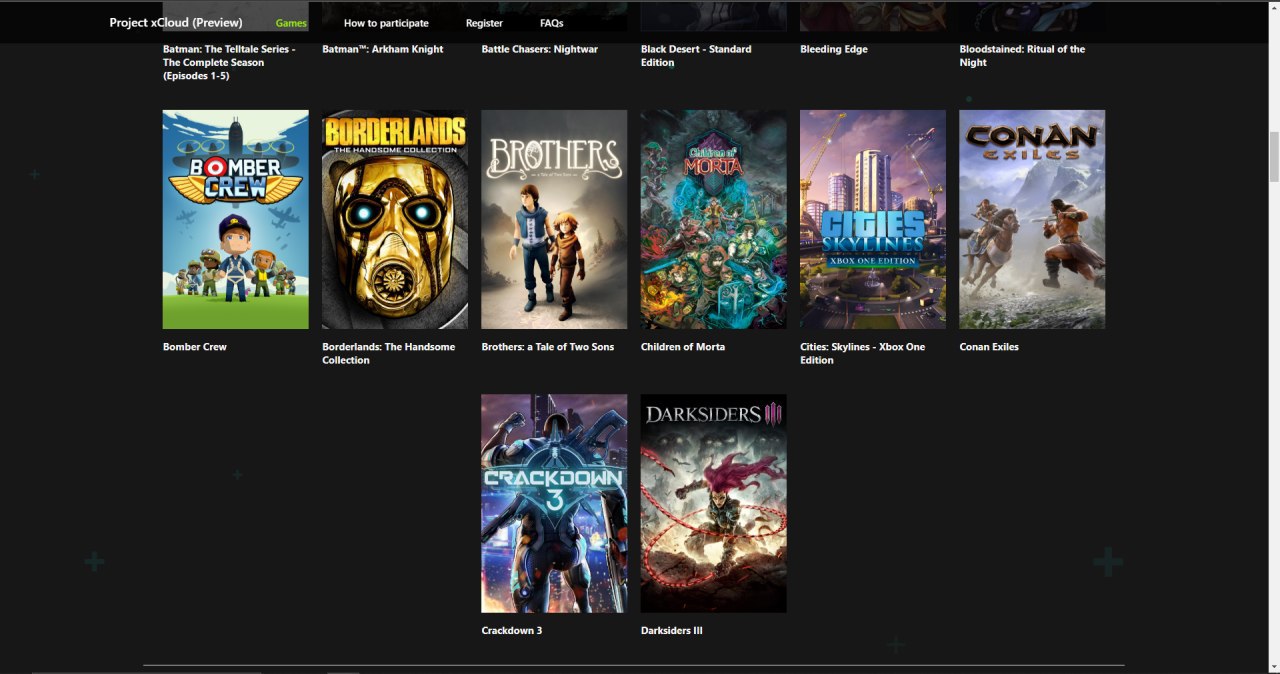The image size is (1280, 674).
Task: Click the Crackdown 3 title text
Action: (512, 631)
